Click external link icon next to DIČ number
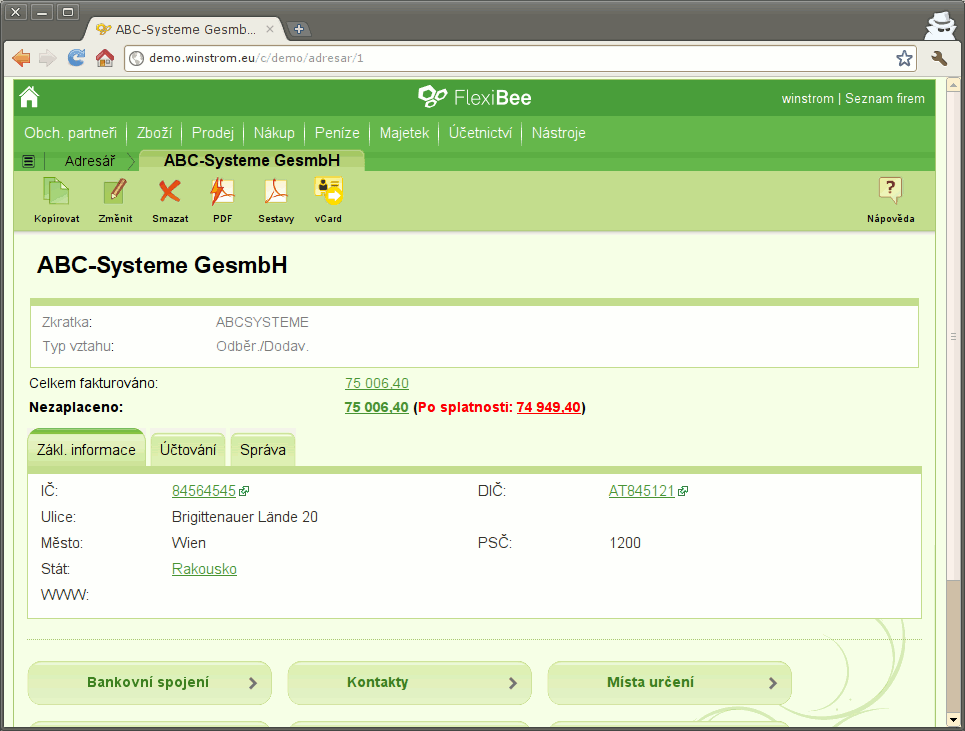The height and width of the screenshot is (731, 965). (683, 491)
